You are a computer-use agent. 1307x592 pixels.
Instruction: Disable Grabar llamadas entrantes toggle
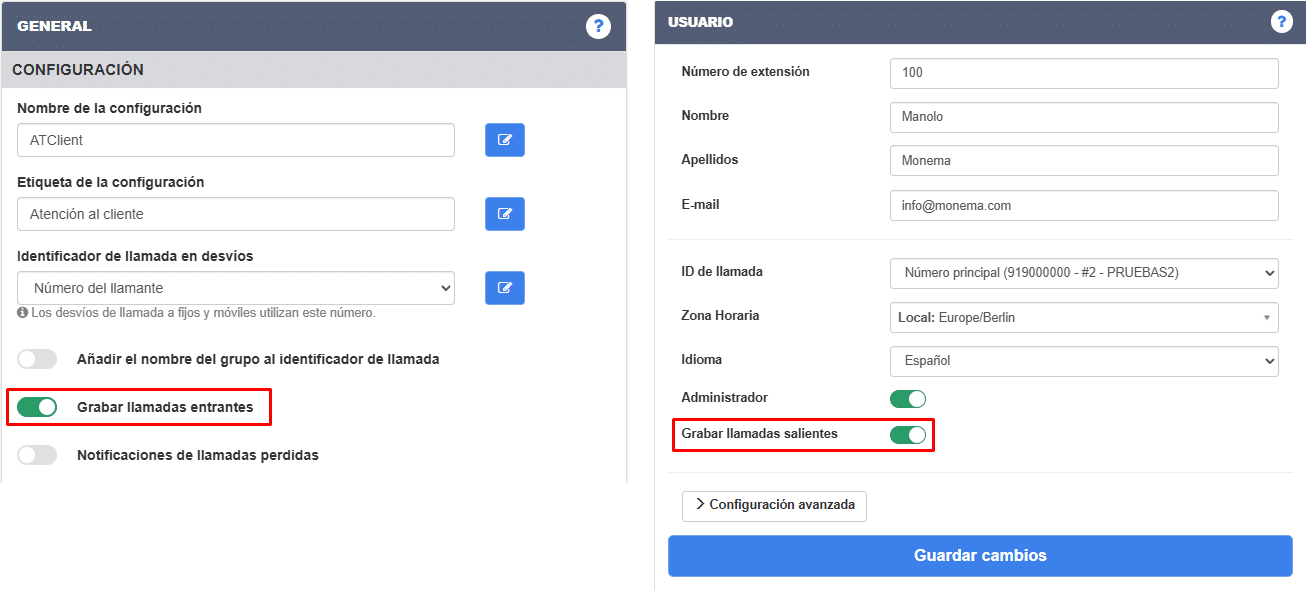point(37,407)
